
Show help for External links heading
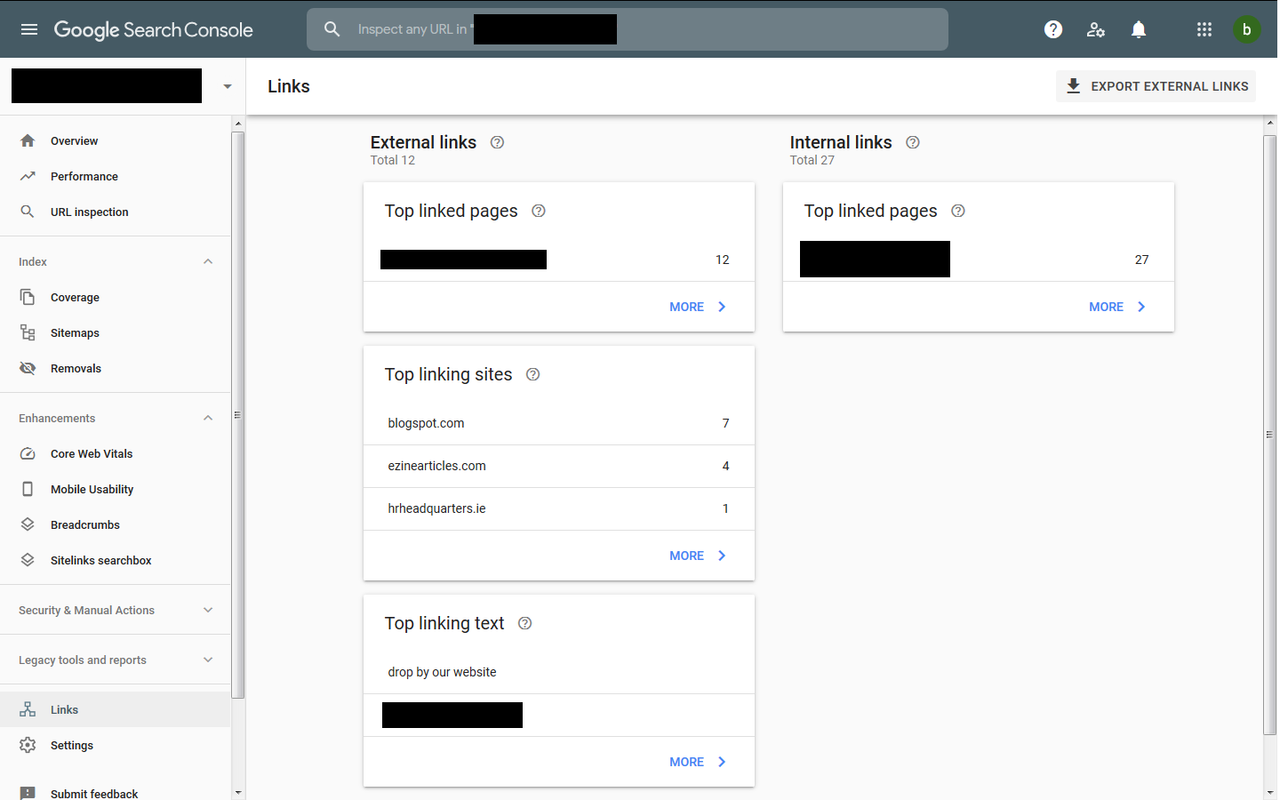coord(497,142)
